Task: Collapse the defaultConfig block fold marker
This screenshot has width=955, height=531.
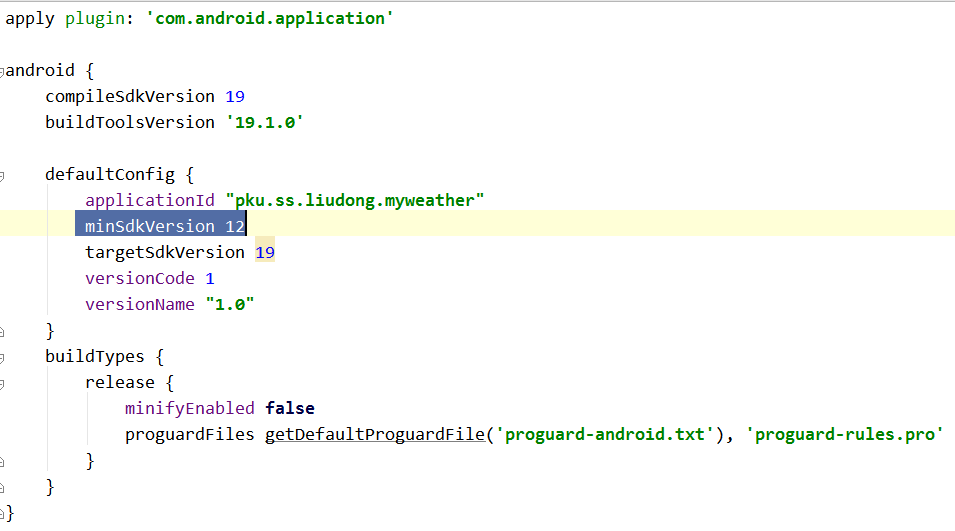Action: [3, 175]
